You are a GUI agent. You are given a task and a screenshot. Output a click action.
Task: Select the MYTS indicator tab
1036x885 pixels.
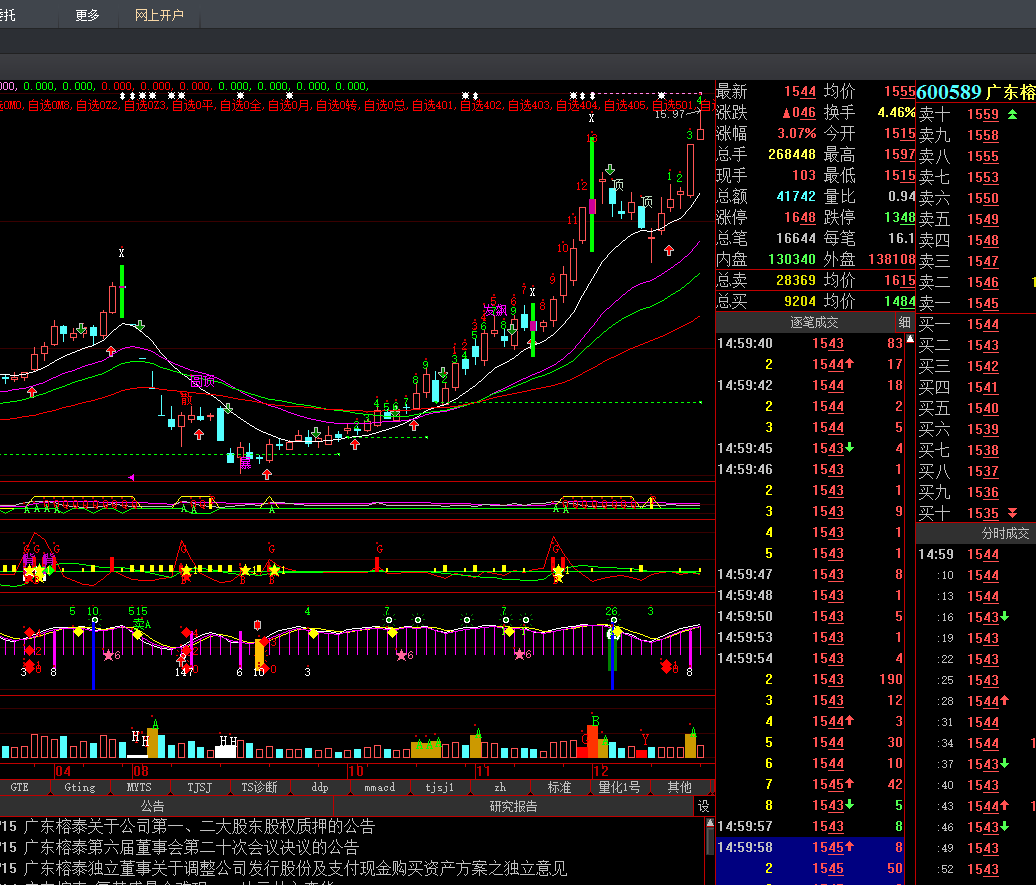pos(139,787)
